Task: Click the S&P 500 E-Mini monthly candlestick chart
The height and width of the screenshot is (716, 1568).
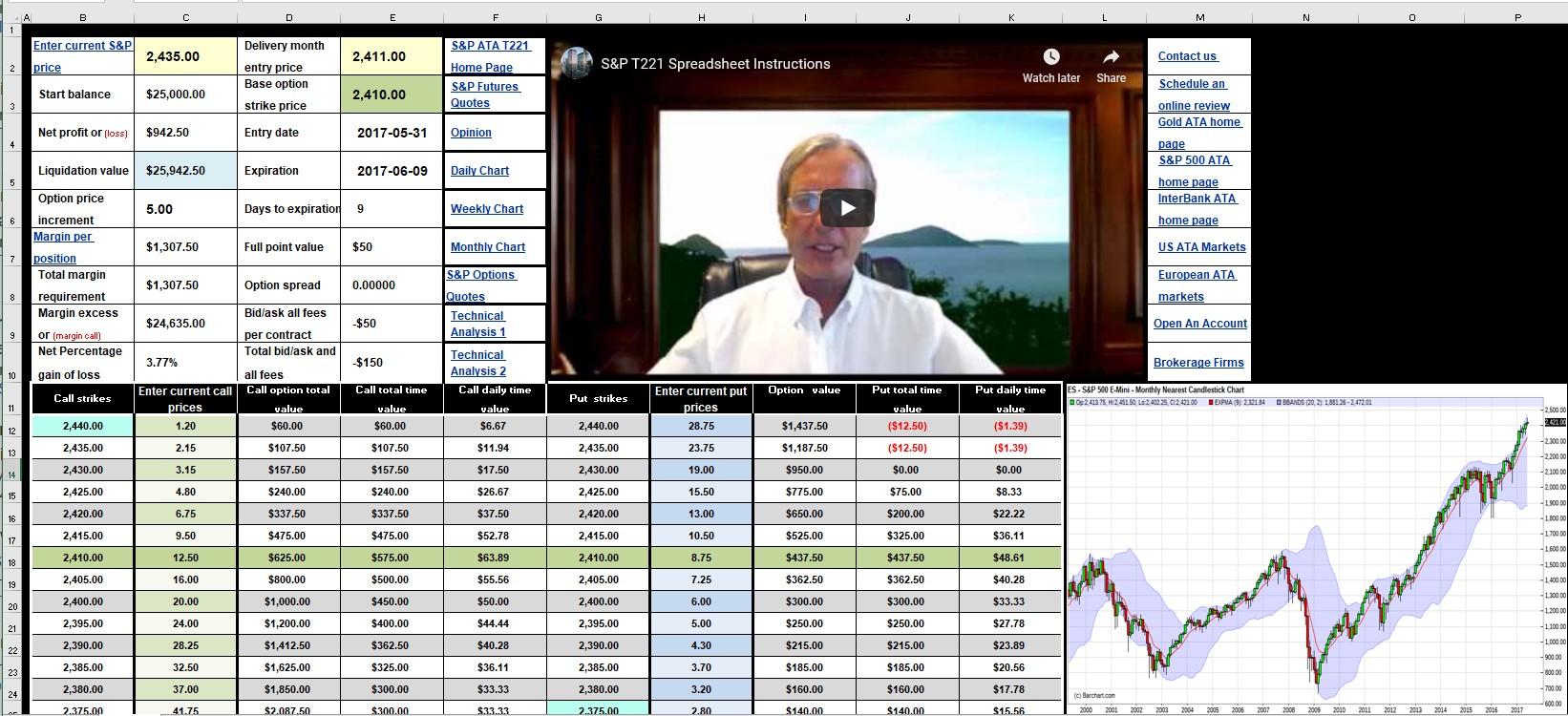Action: click(x=1317, y=549)
